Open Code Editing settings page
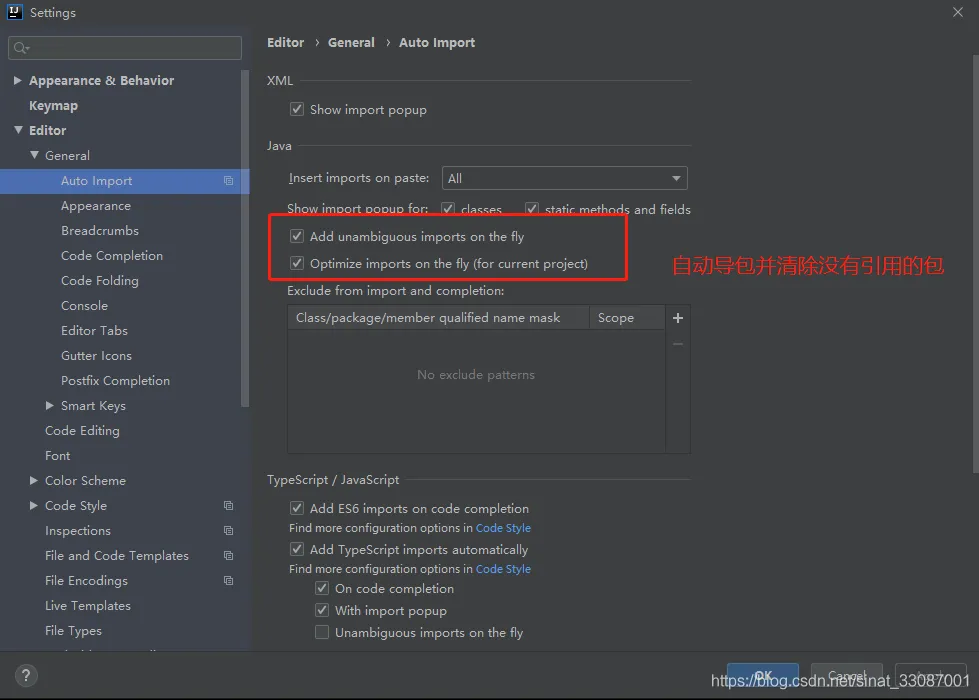The image size is (979, 700). pyautogui.click(x=82, y=430)
